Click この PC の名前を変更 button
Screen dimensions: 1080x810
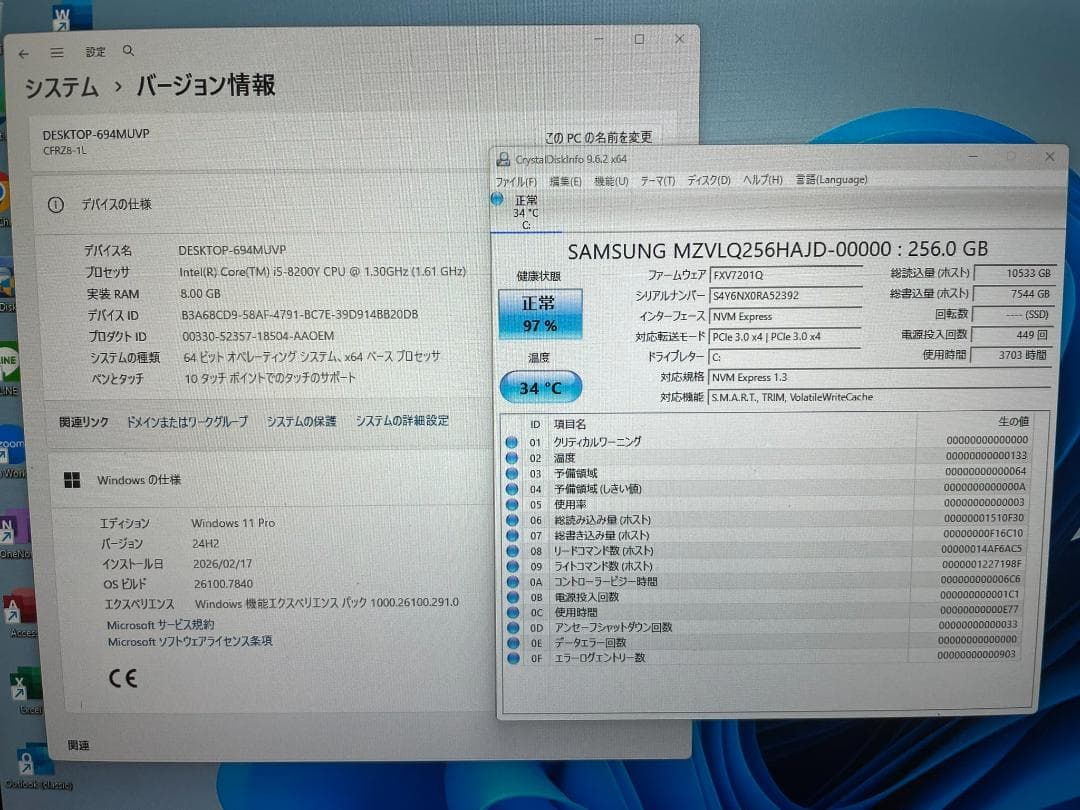599,137
